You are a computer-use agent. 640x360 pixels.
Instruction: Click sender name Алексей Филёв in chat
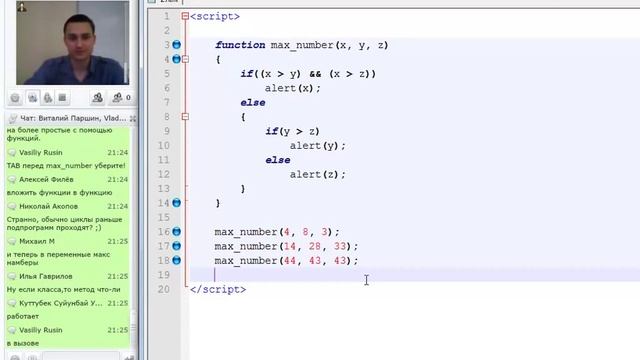[46, 180]
